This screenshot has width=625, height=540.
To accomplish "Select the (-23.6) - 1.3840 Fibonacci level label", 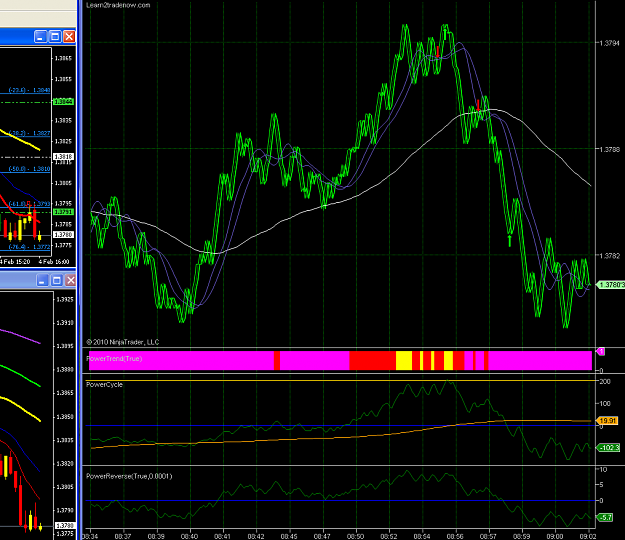I will 29,90.
